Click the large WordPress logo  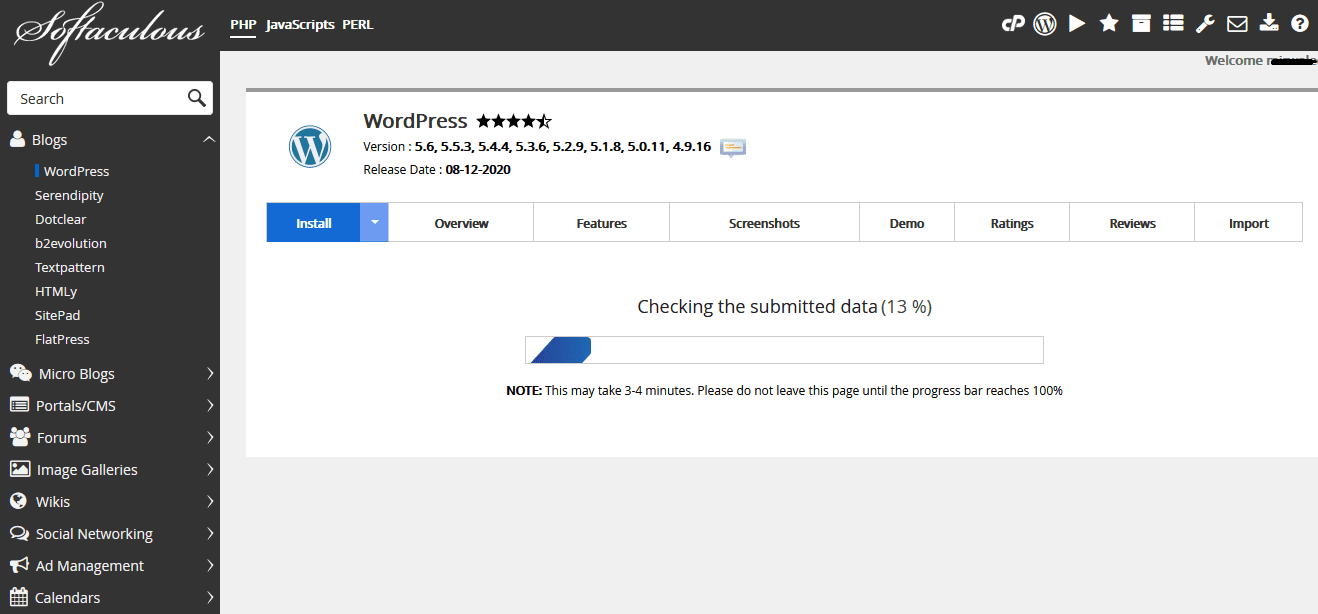coord(310,147)
